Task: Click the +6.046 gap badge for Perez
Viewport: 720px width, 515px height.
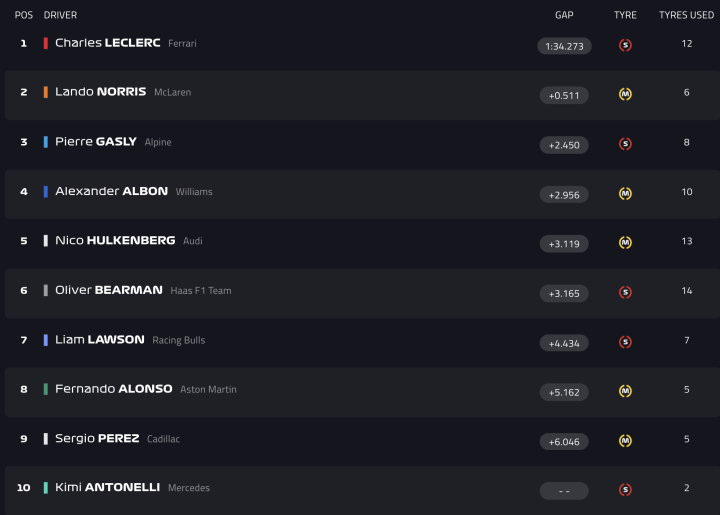Action: click(x=564, y=441)
